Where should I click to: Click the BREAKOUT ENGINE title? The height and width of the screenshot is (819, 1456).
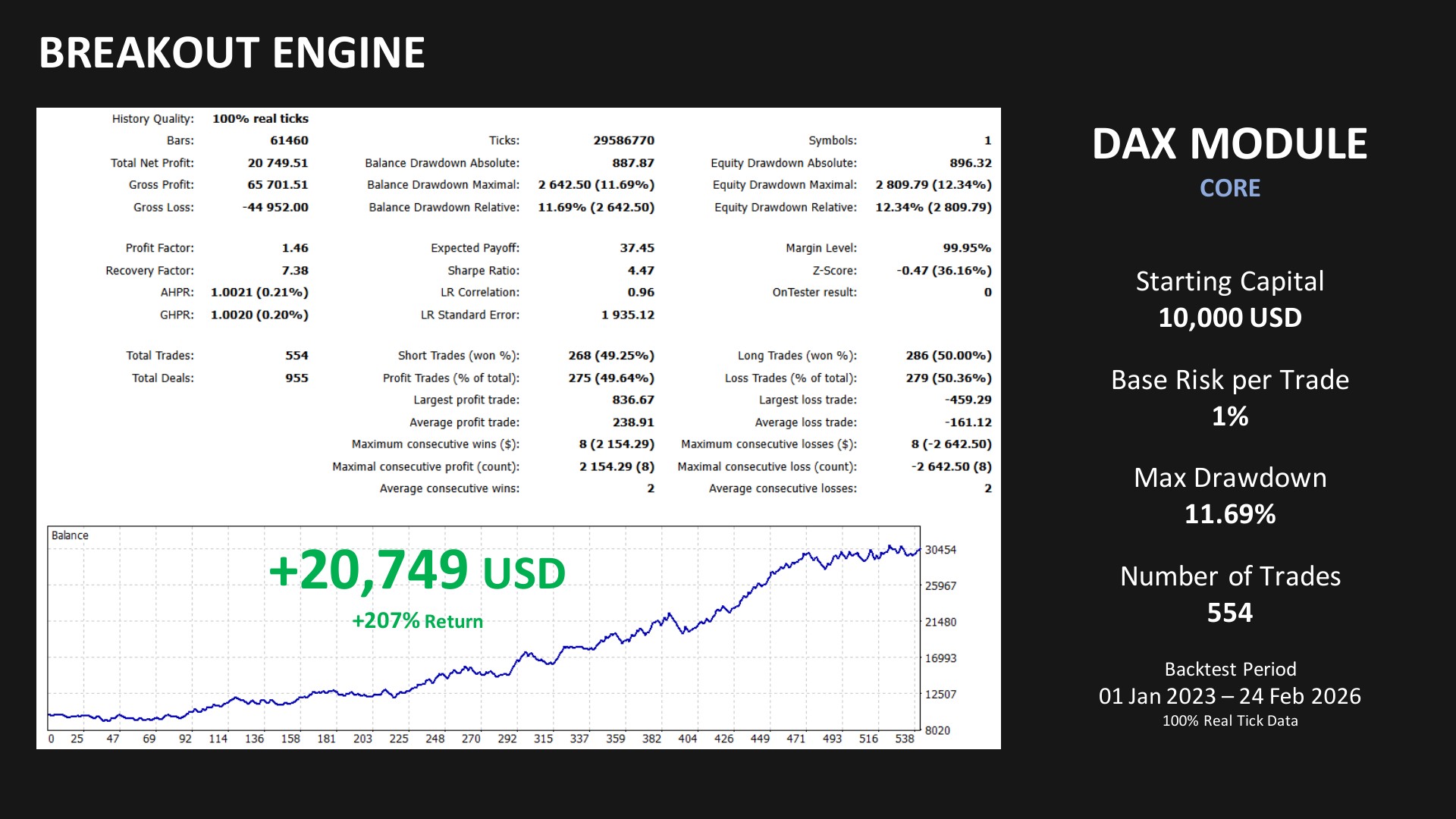(x=231, y=53)
